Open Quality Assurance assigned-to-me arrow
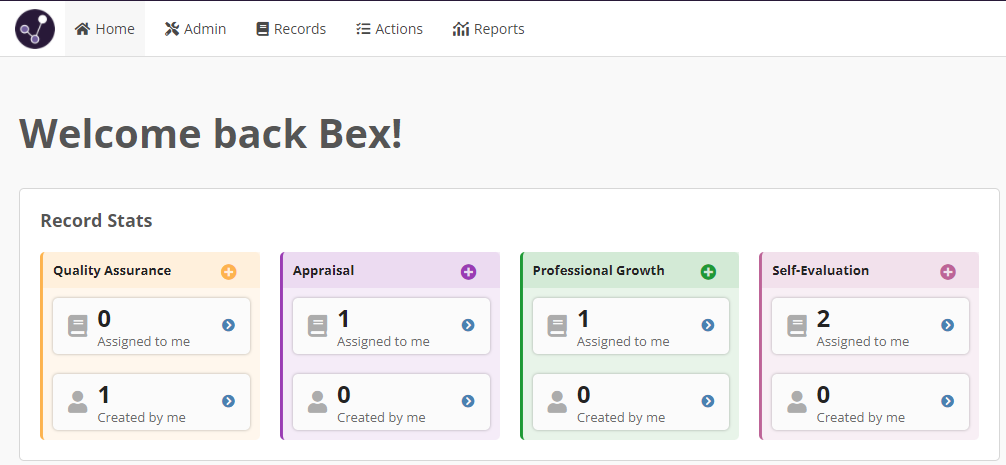 tap(228, 325)
